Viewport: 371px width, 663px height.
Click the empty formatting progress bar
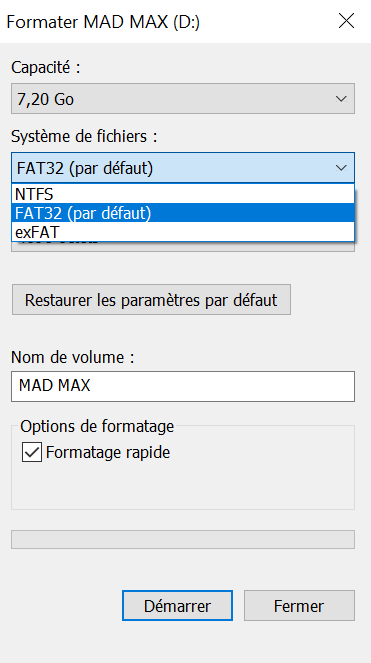pyautogui.click(x=183, y=540)
